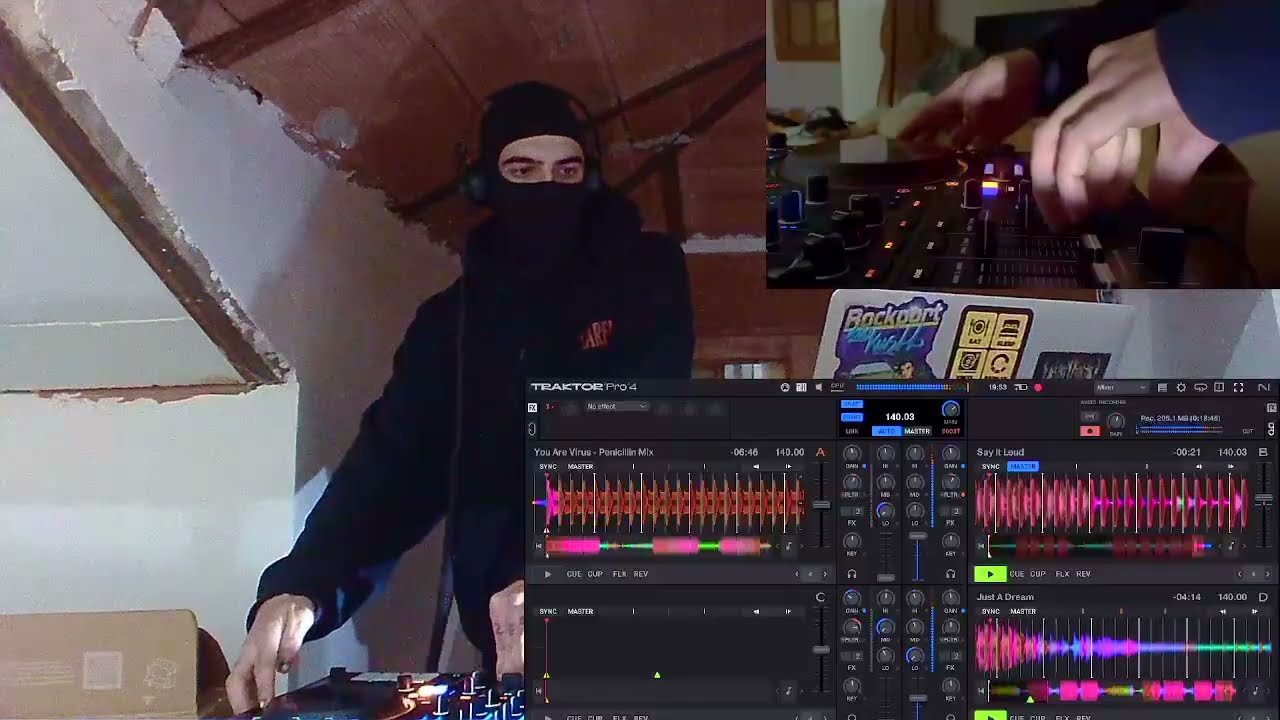Image resolution: width=1280 pixels, height=720 pixels.
Task: Decrease Deck B loop size arrow
Action: (x=1240, y=574)
